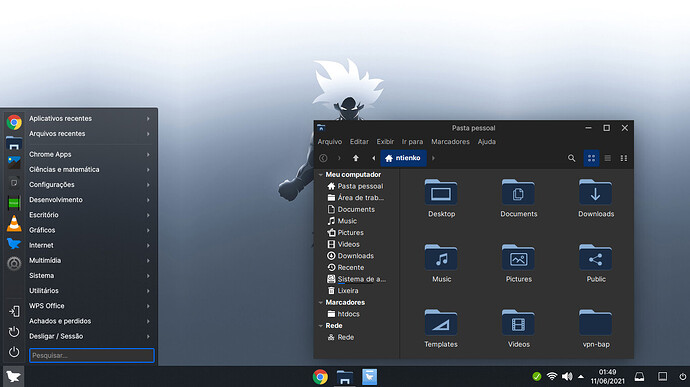The width and height of the screenshot is (690, 387).
Task: Open Sistema de arquivos in sidebar
Action: pos(356,279)
